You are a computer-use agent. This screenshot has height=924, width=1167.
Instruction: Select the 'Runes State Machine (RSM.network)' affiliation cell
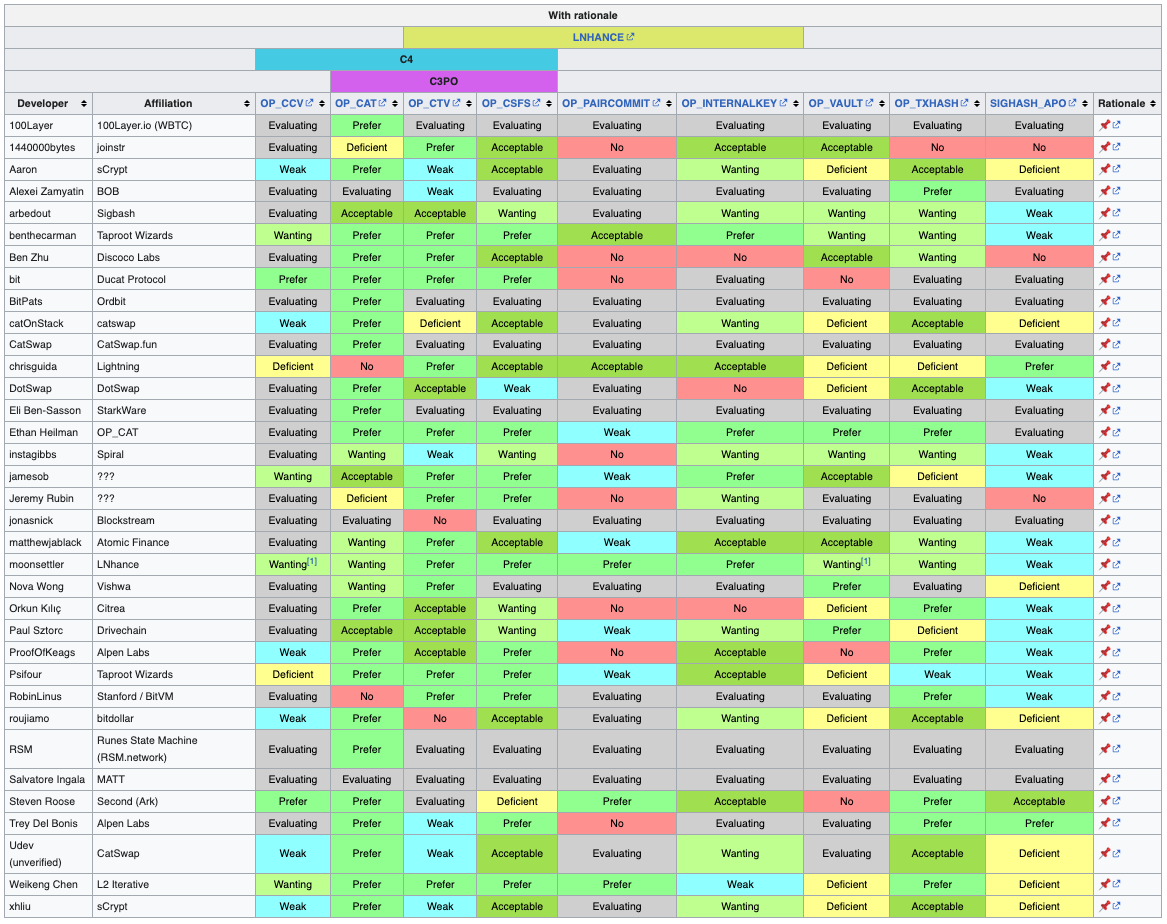(173, 749)
